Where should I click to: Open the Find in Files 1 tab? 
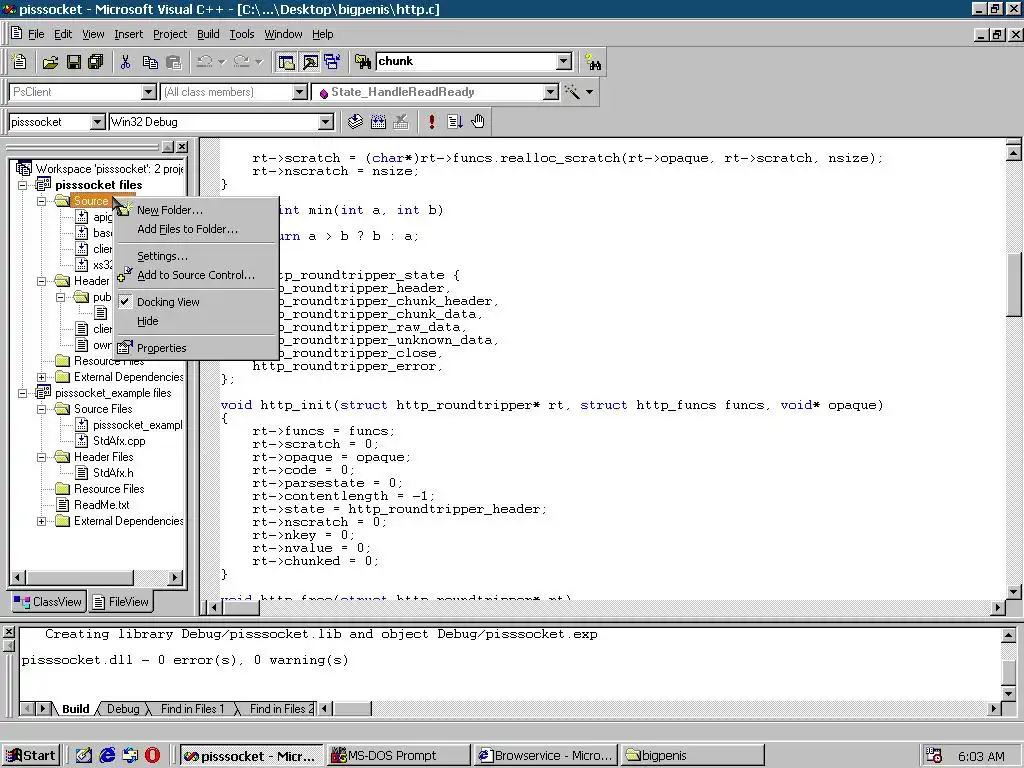point(192,709)
